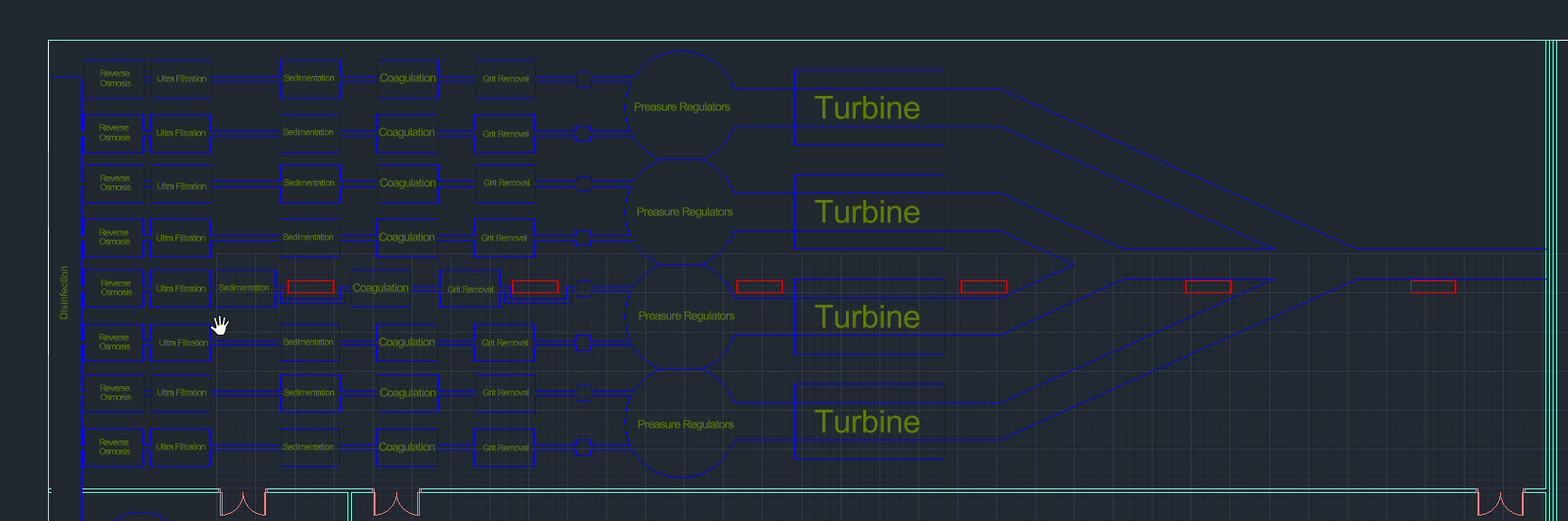This screenshot has width=1568, height=521.
Task: Select the top-row Ultra Filtration block
Action: point(181,79)
